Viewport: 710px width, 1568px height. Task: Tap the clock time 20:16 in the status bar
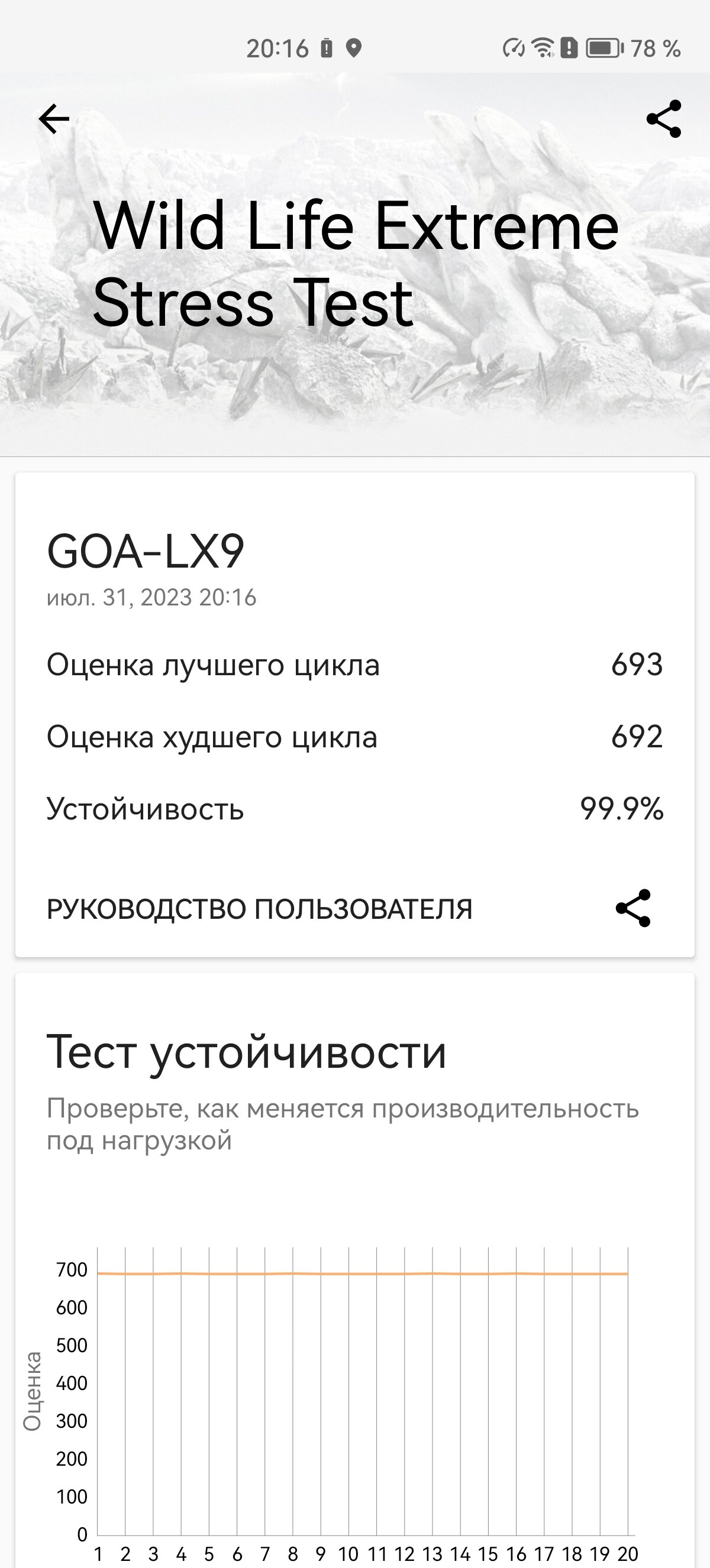coord(277,48)
